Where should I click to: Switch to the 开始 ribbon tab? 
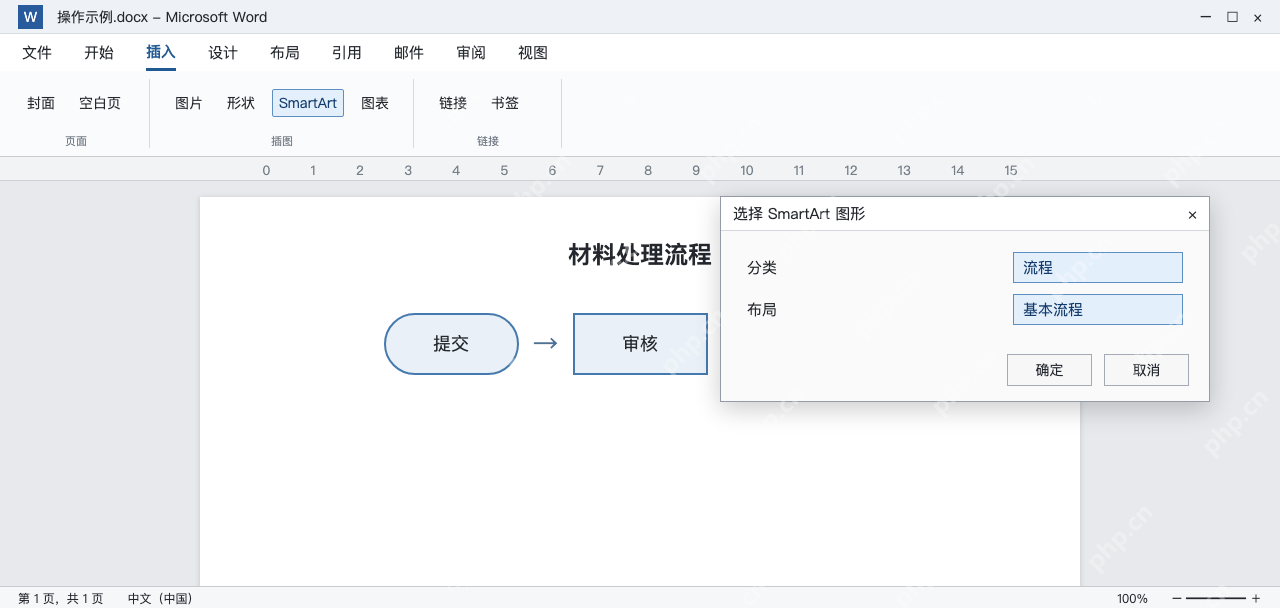99,53
